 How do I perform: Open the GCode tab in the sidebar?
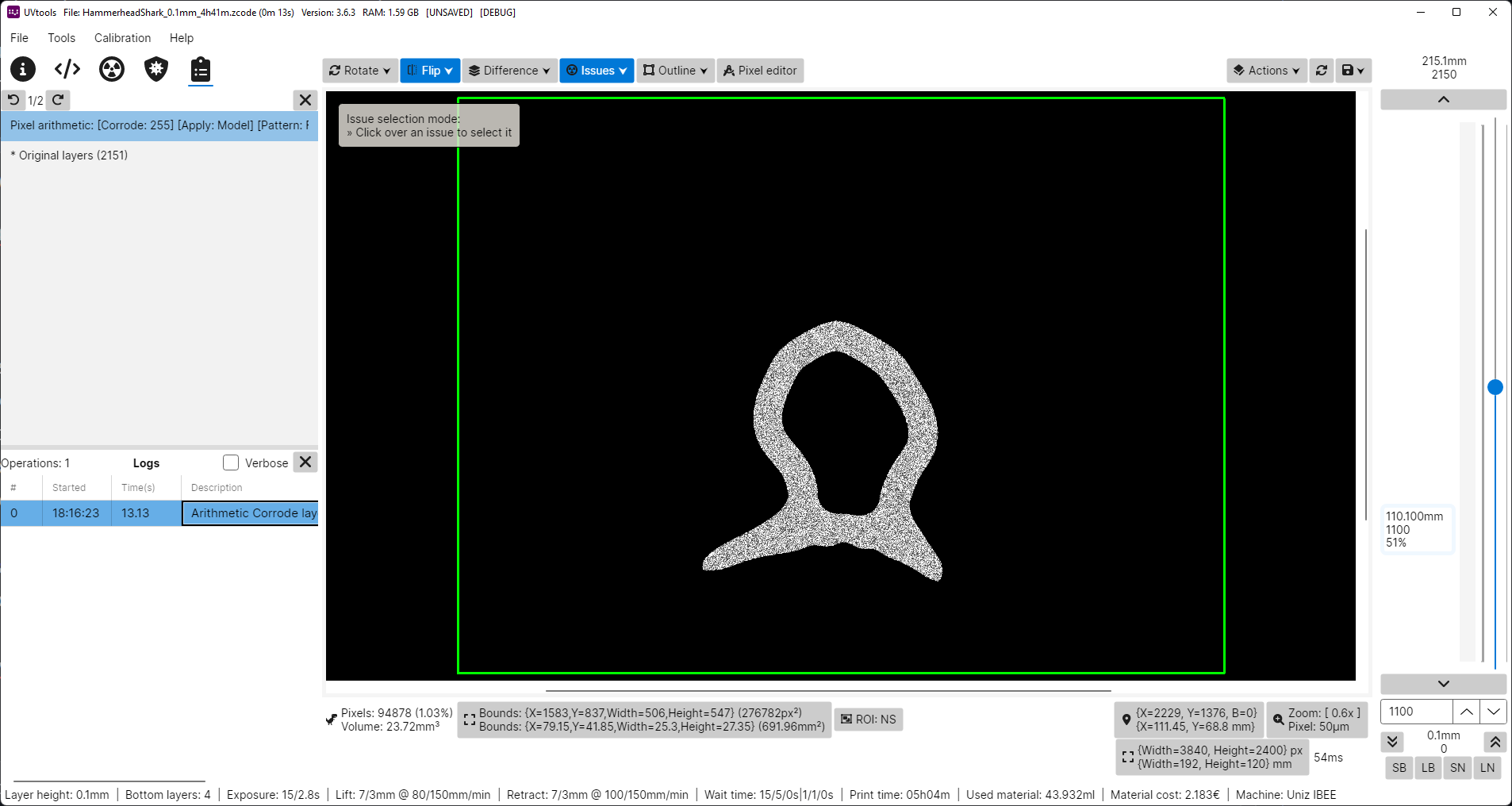pos(67,70)
